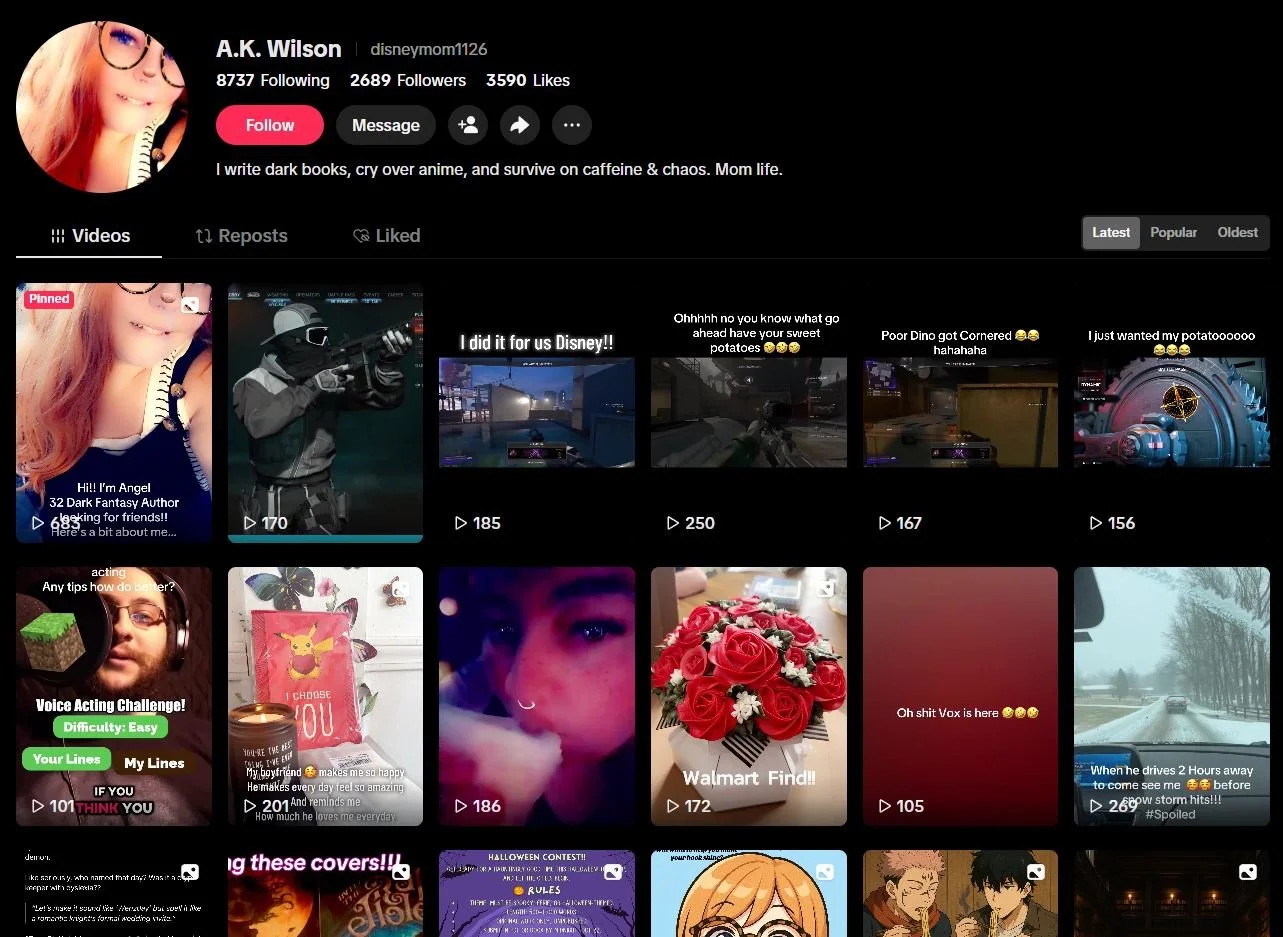1283x937 pixels.
Task: Open the Pikachu 'I Choose You' post
Action: pos(325,696)
